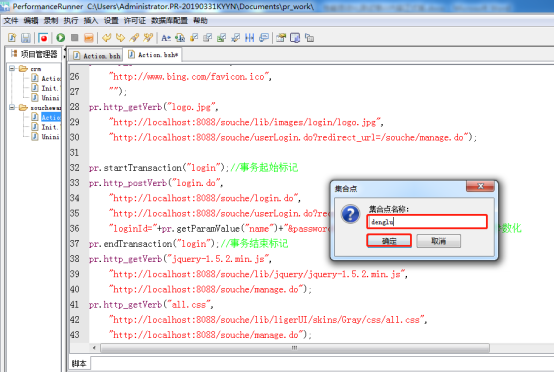Click the 集合点名称 text input field

(427, 222)
